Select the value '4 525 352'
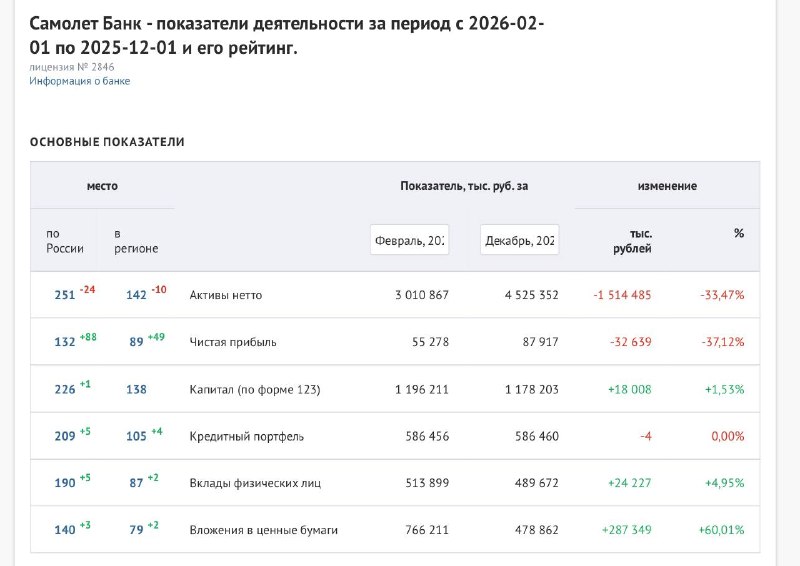800x566 pixels. point(532,295)
